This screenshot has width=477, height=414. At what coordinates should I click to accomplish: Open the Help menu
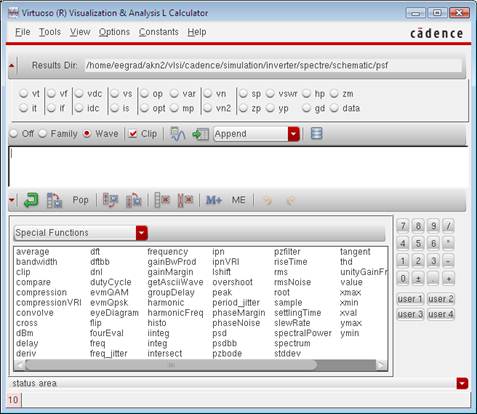click(x=197, y=32)
